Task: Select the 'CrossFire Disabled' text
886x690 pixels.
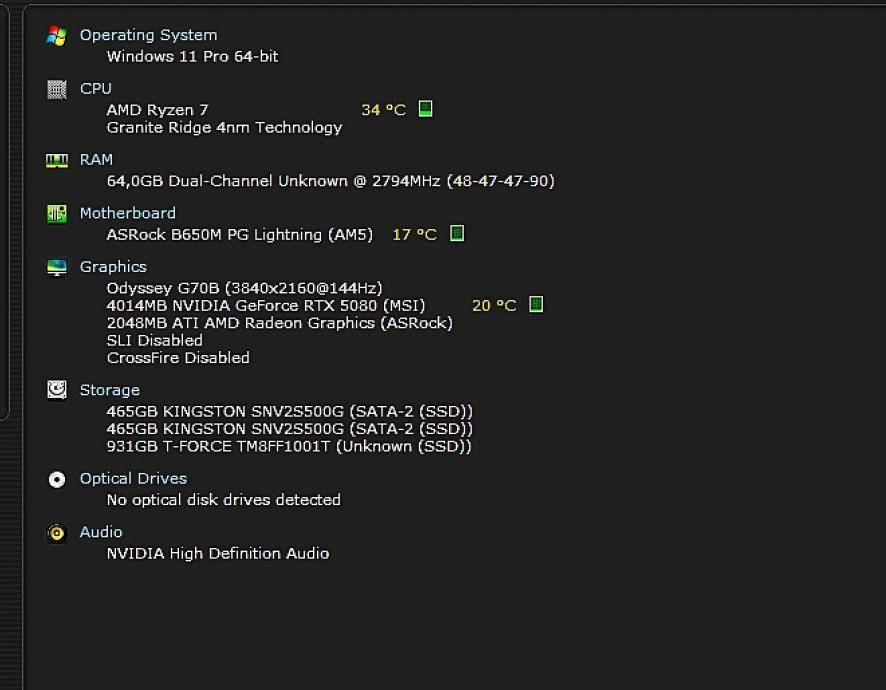Action: [178, 358]
